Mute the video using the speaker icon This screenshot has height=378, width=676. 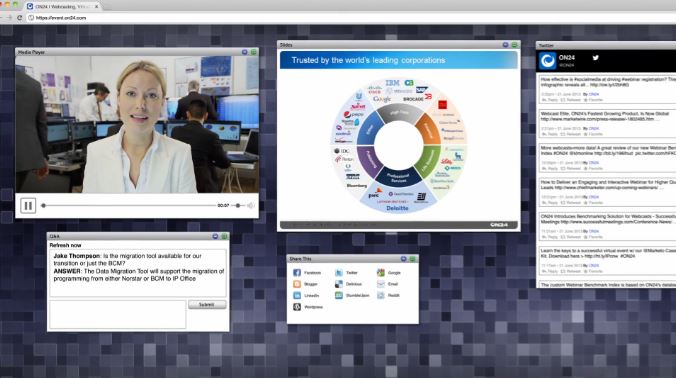click(250, 206)
